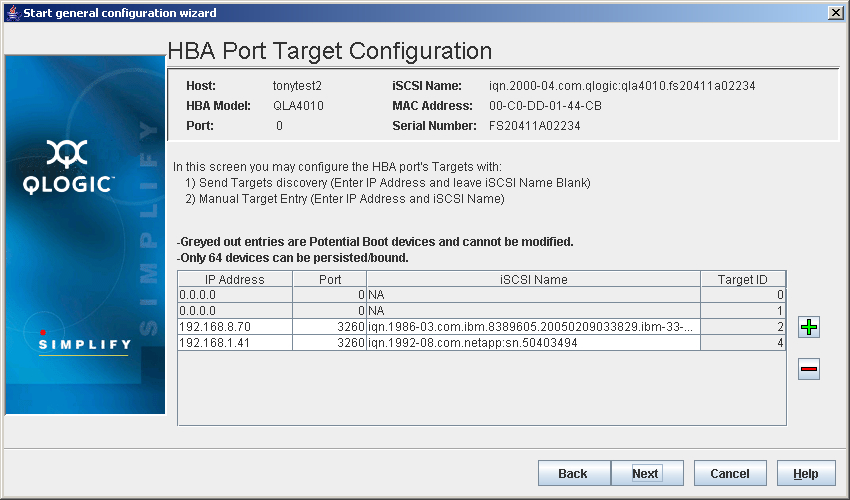Click Target ID cell with value 4
Image resolution: width=850 pixels, height=500 pixels.
click(742, 343)
